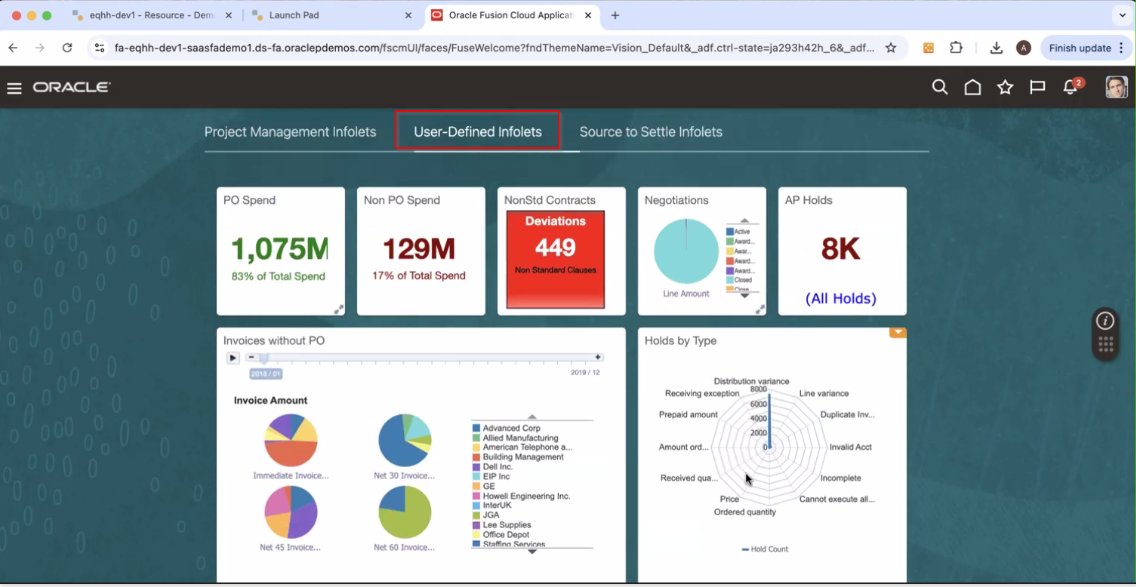
Task: Expand the PO Spend infolet via corner arrow
Action: [338, 309]
